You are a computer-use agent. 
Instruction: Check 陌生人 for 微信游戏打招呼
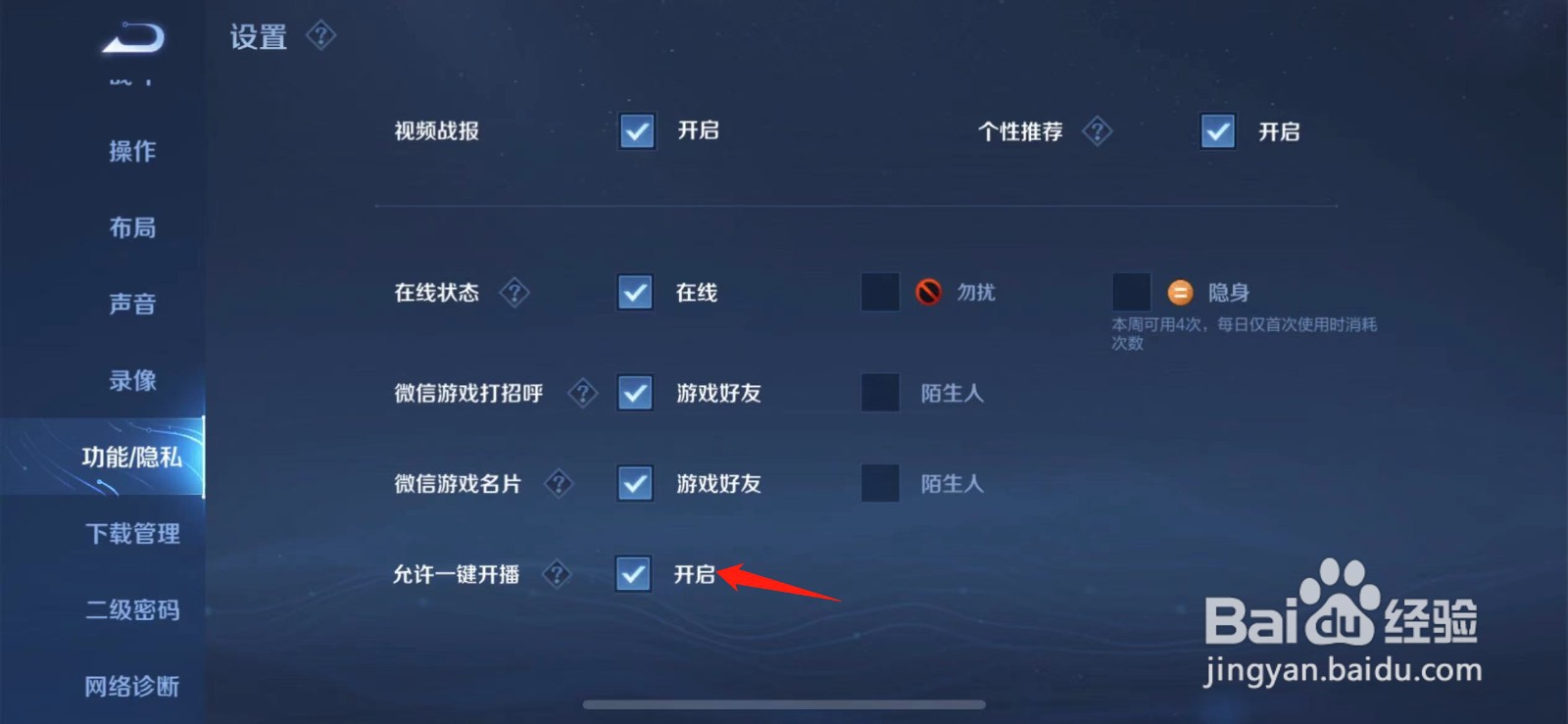[x=879, y=393]
